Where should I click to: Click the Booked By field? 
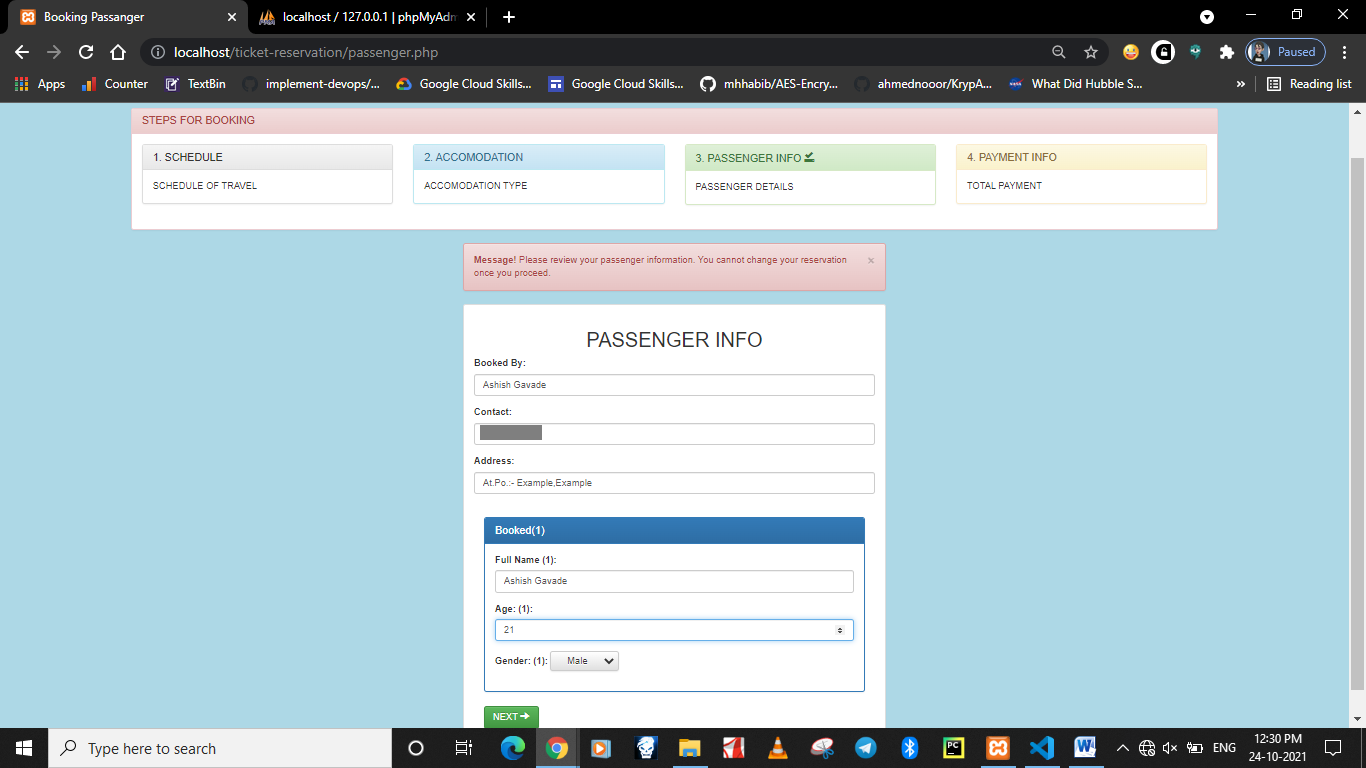tap(674, 385)
